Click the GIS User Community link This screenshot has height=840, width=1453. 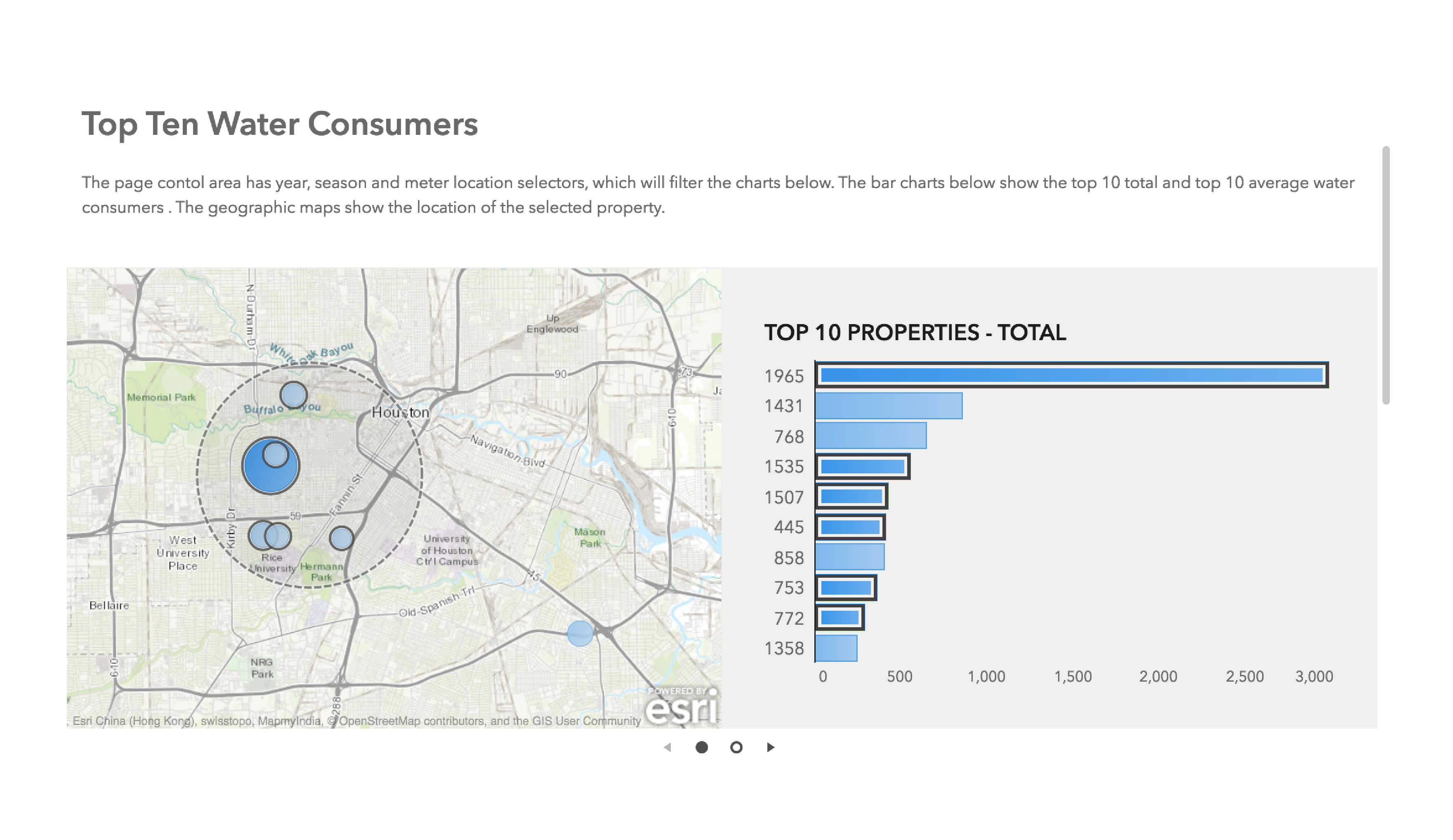coord(585,721)
